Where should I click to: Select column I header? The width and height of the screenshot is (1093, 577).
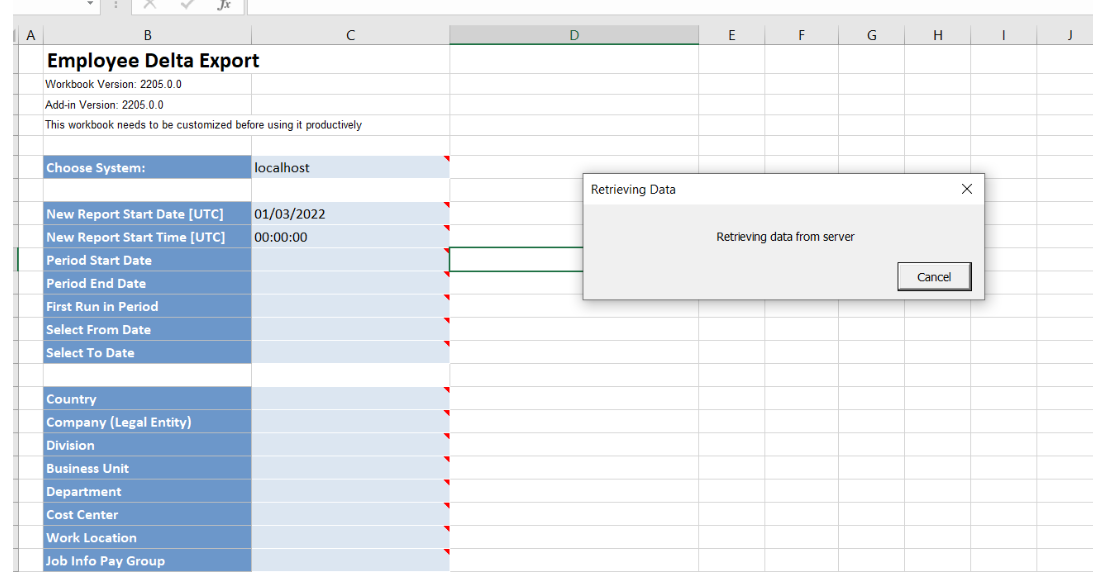coord(1003,35)
